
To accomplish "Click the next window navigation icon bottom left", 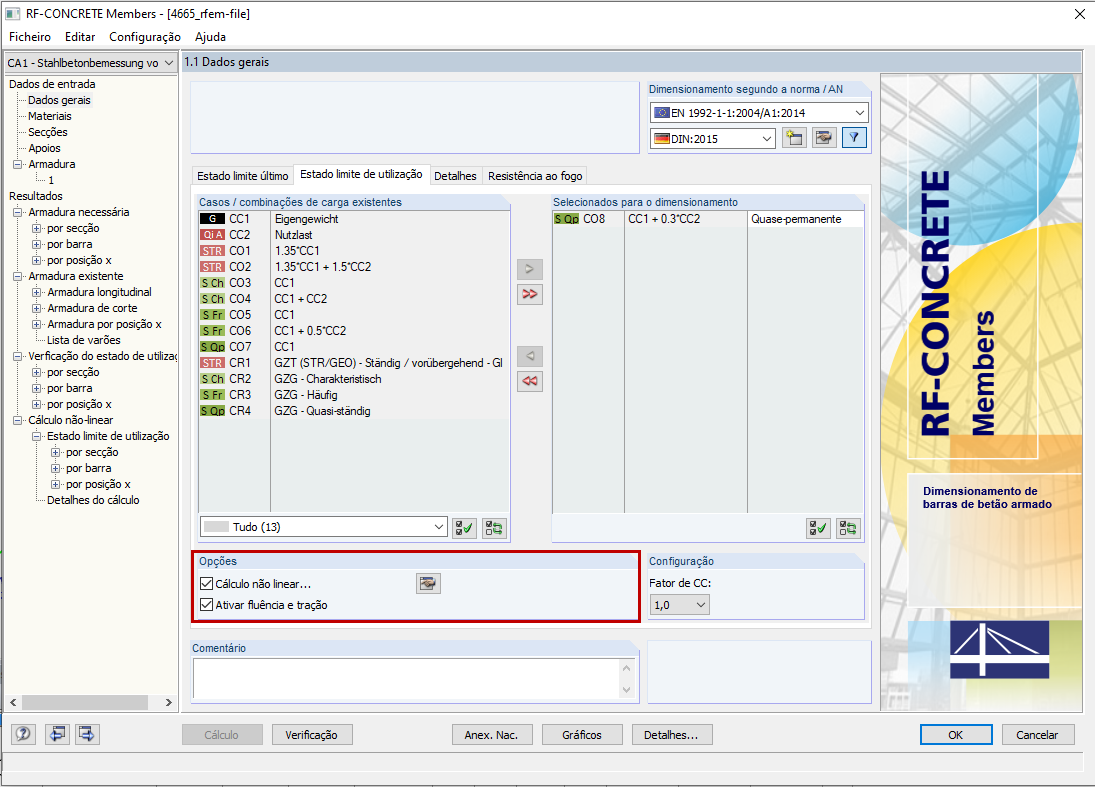I will pos(87,734).
